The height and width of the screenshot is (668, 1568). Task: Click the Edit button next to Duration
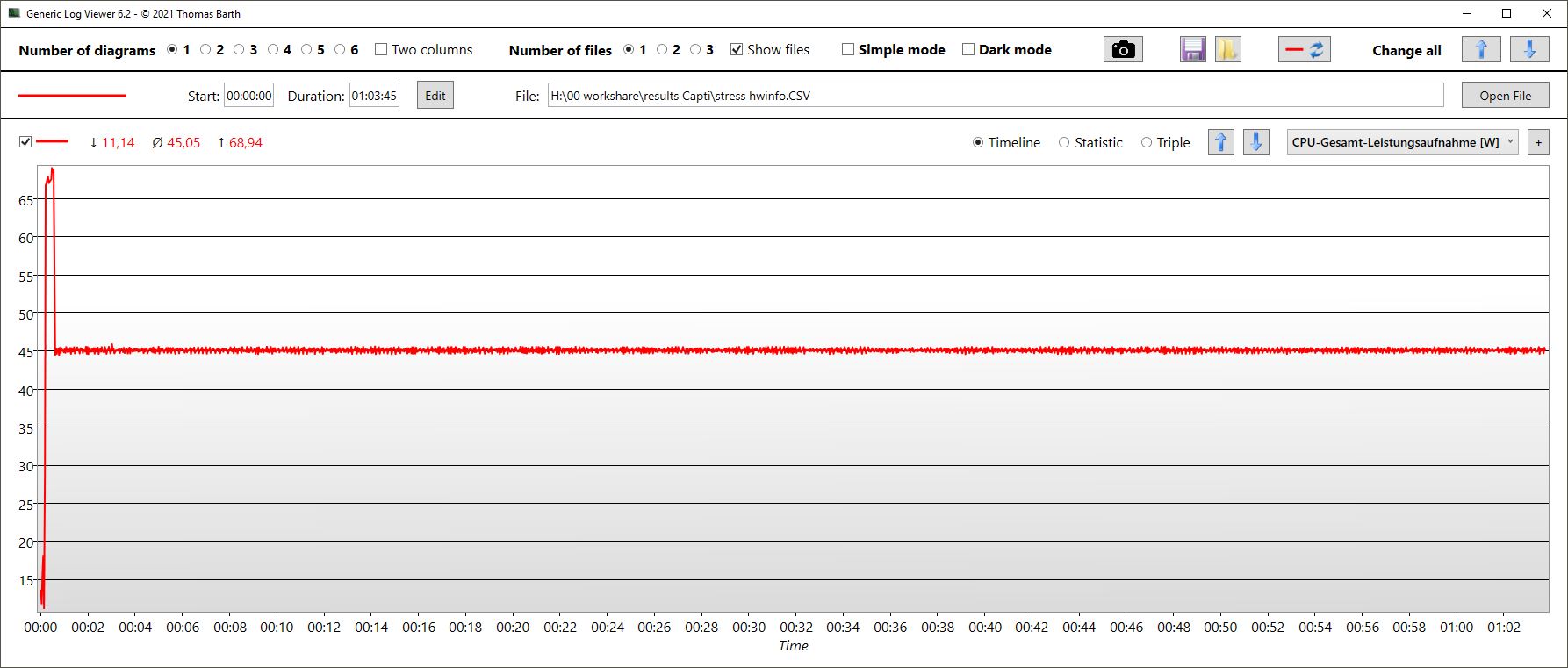[x=435, y=96]
